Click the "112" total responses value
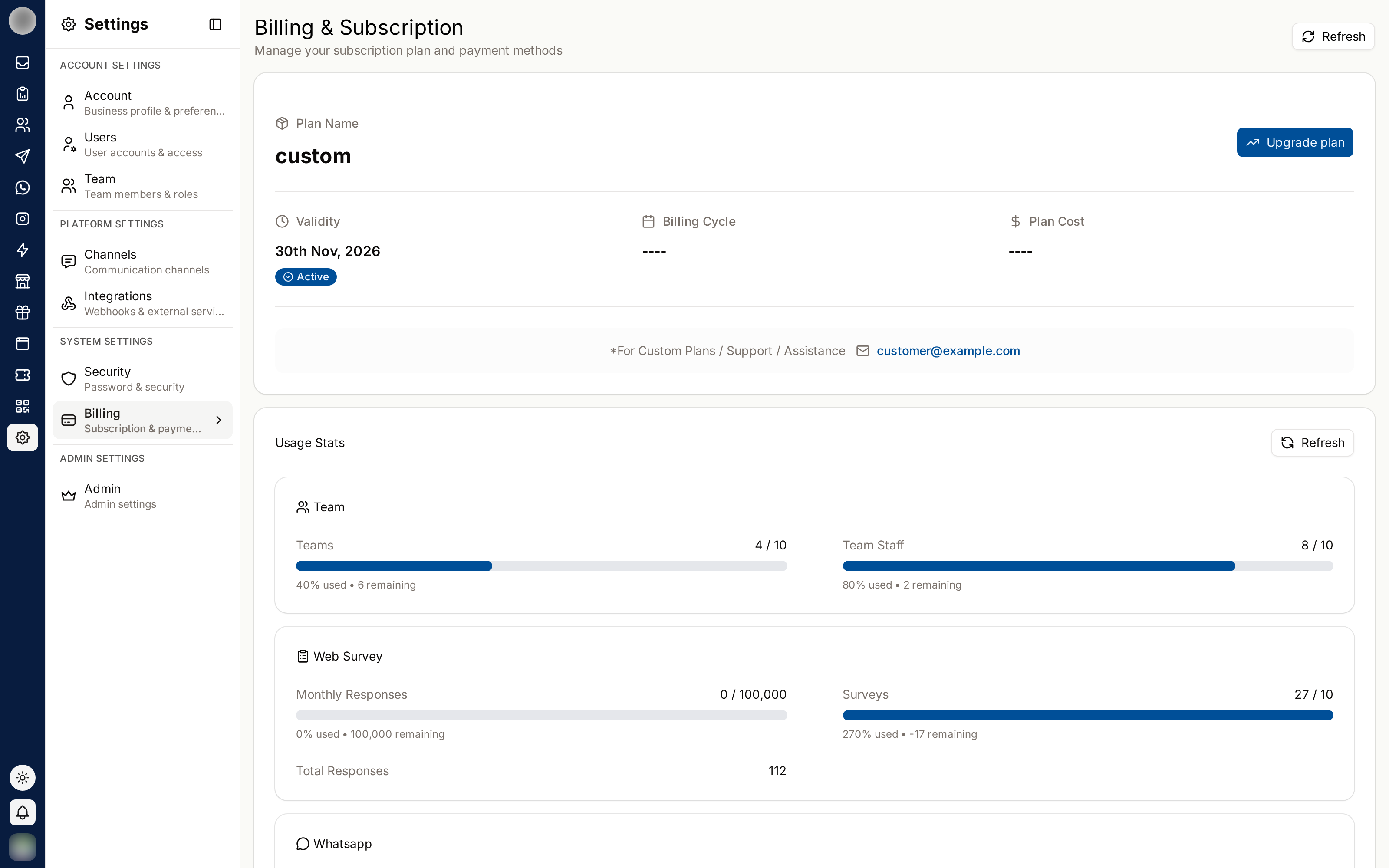 [777, 771]
